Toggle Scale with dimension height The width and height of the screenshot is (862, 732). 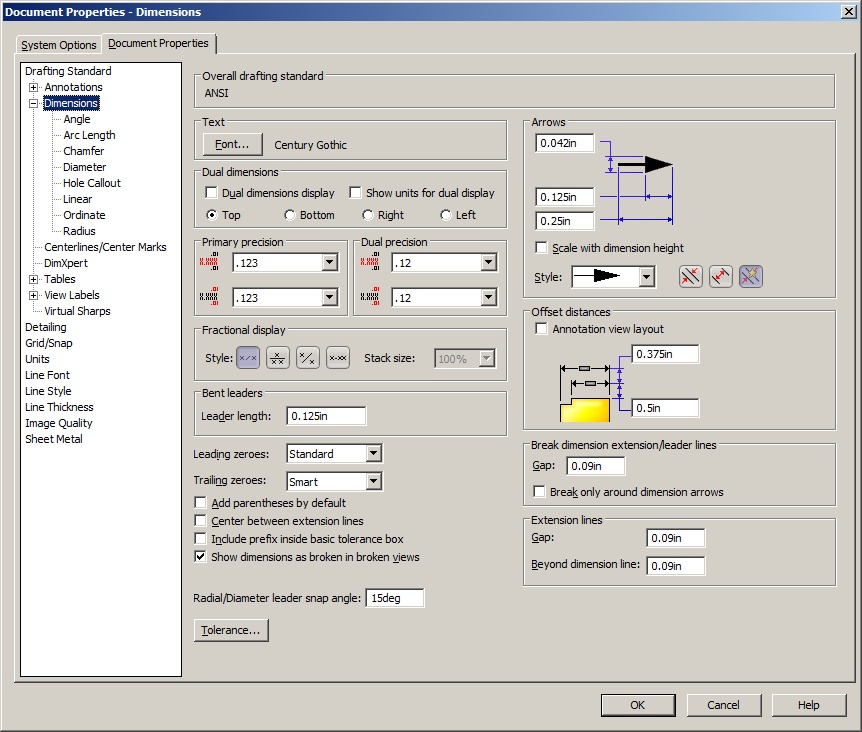tap(541, 248)
